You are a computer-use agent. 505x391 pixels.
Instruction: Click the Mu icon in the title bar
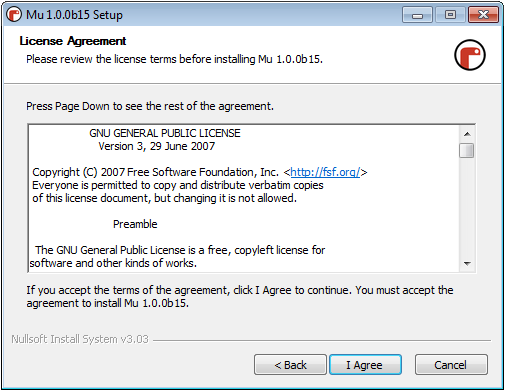[14, 15]
